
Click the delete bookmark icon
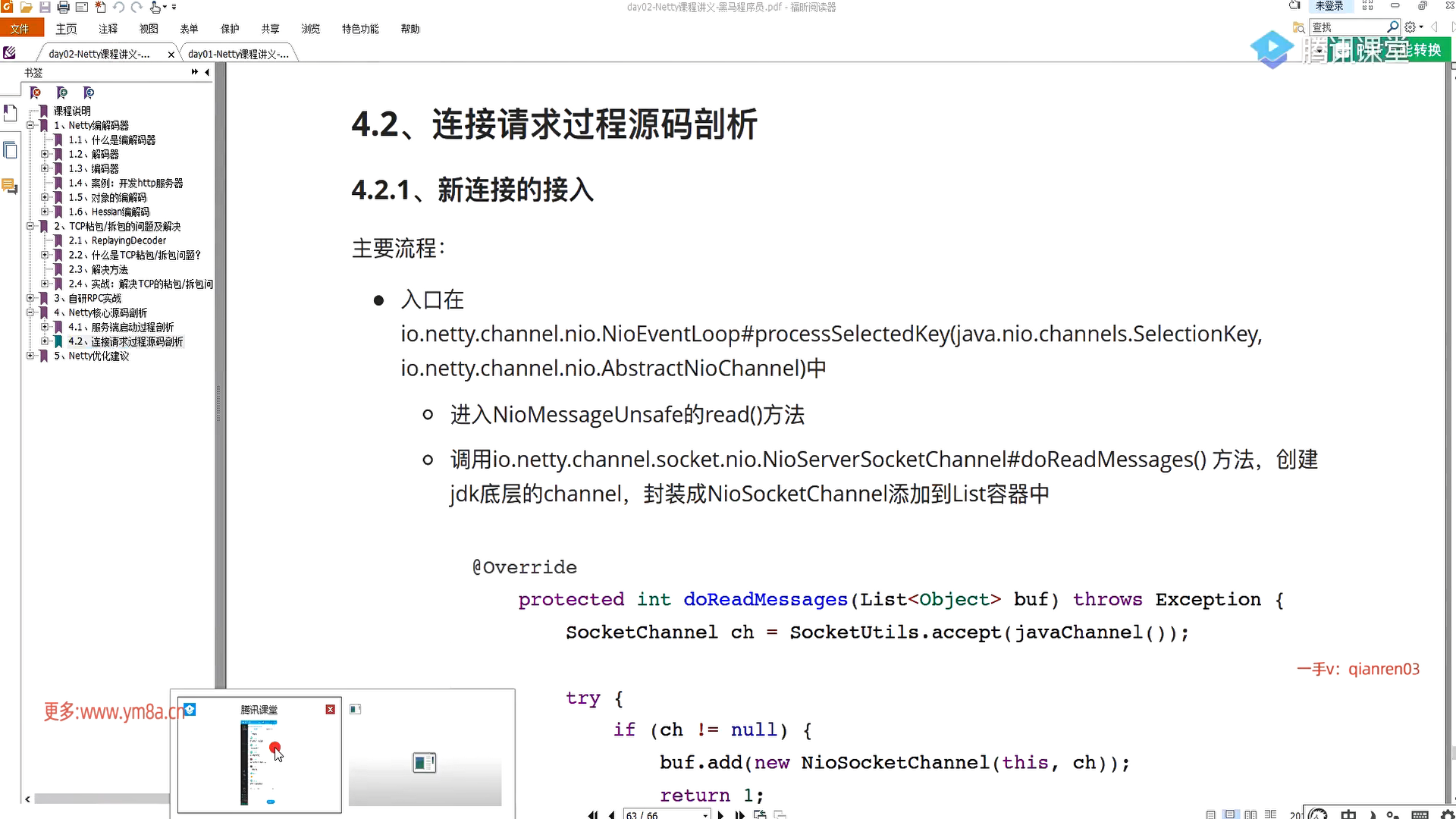pyautogui.click(x=36, y=93)
